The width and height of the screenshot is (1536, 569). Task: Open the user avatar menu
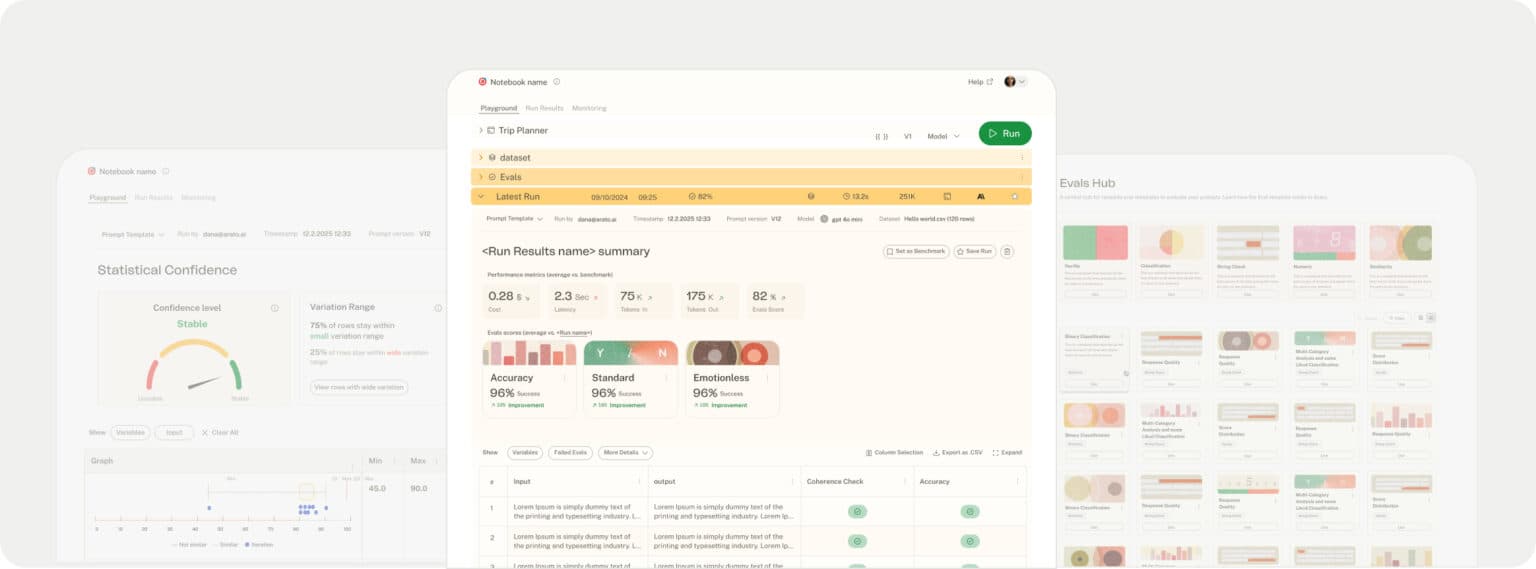(x=1015, y=82)
